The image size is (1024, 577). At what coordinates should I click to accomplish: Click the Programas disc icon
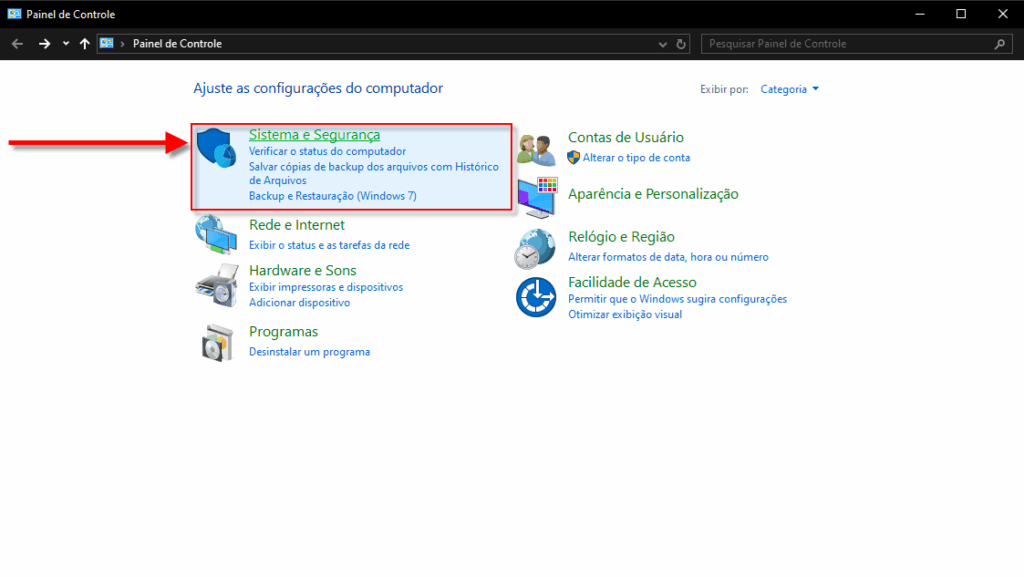(217, 342)
